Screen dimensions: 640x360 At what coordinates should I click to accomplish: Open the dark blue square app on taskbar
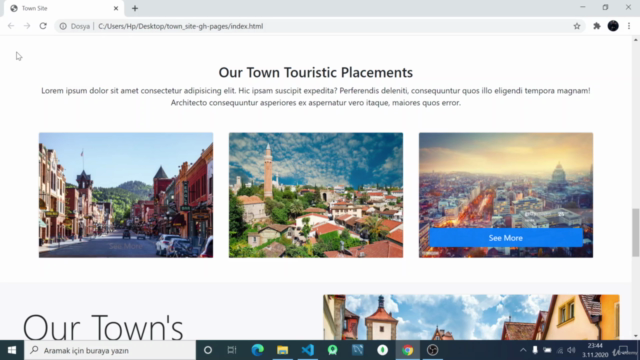tap(358, 350)
